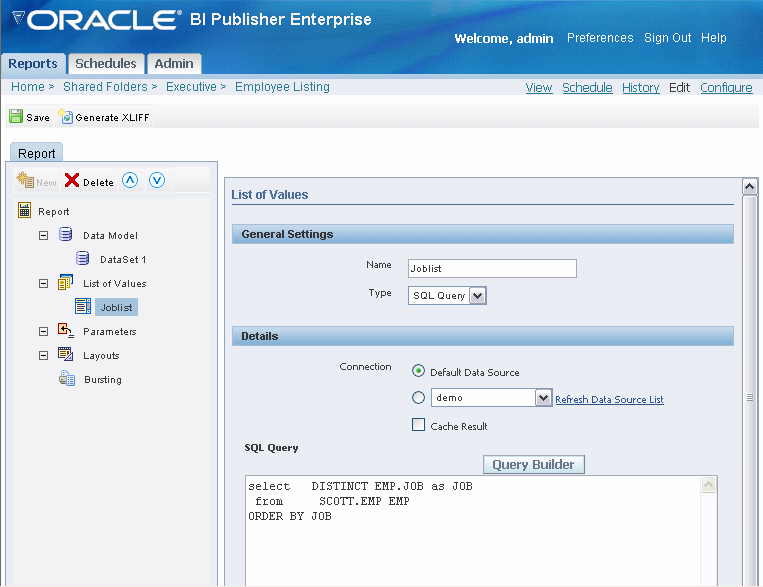Click the red Delete X icon
This screenshot has width=763, height=587.
(72, 180)
